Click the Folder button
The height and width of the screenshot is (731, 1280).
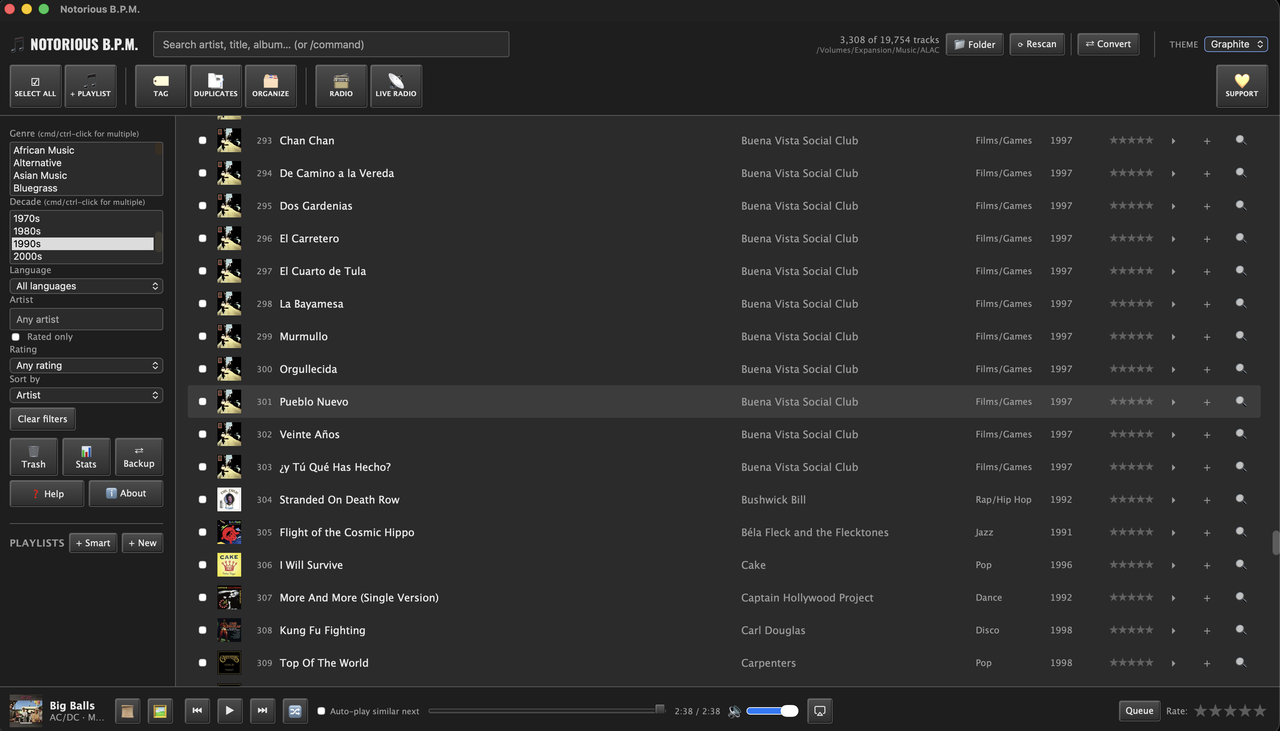tap(974, 44)
